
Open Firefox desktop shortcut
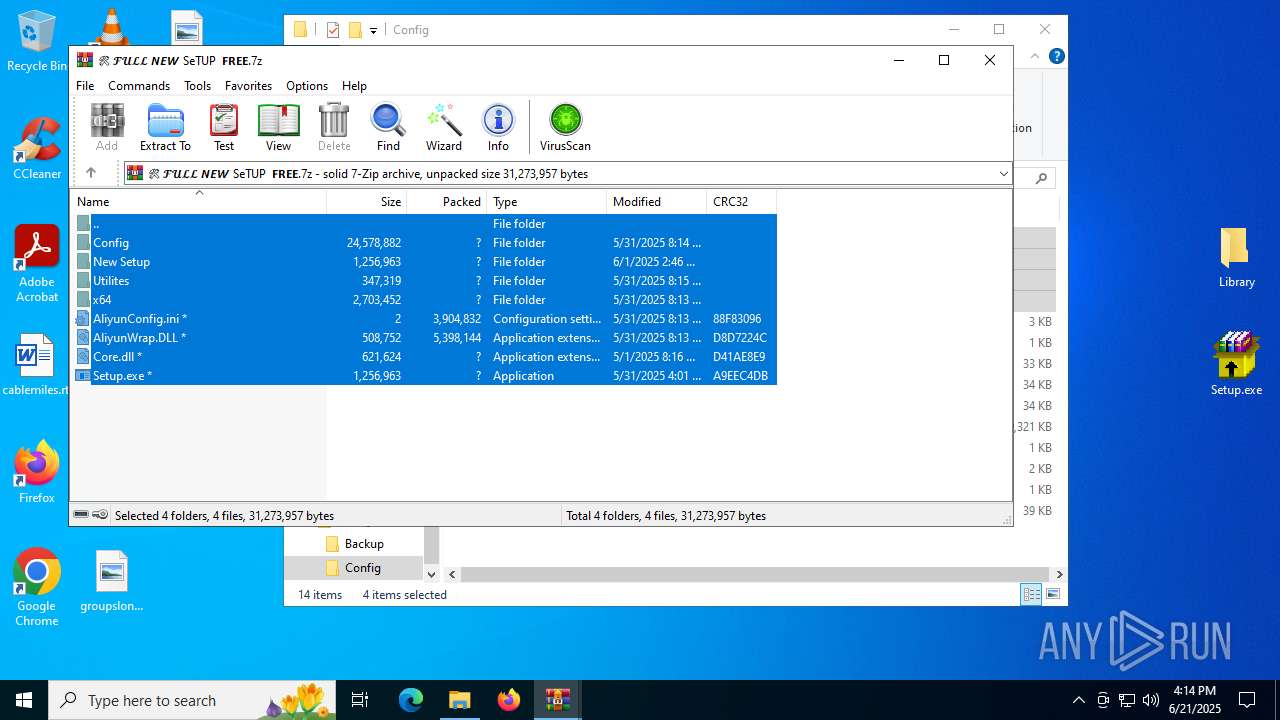37,472
